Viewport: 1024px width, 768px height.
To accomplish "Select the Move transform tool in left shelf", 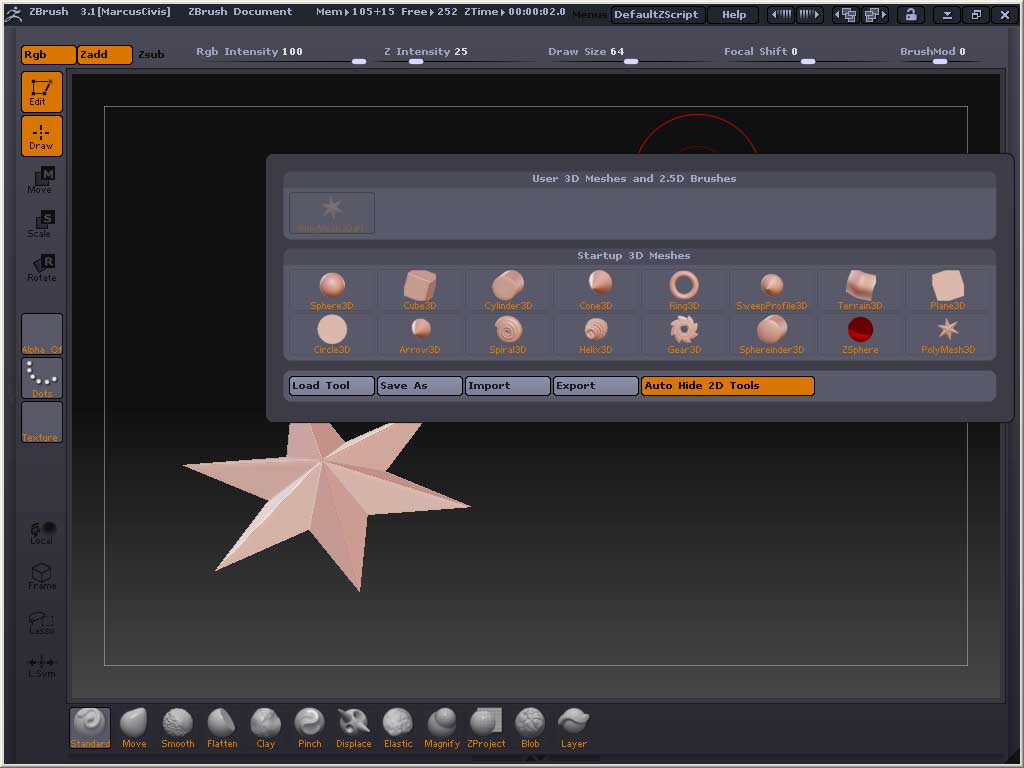I will click(x=42, y=180).
